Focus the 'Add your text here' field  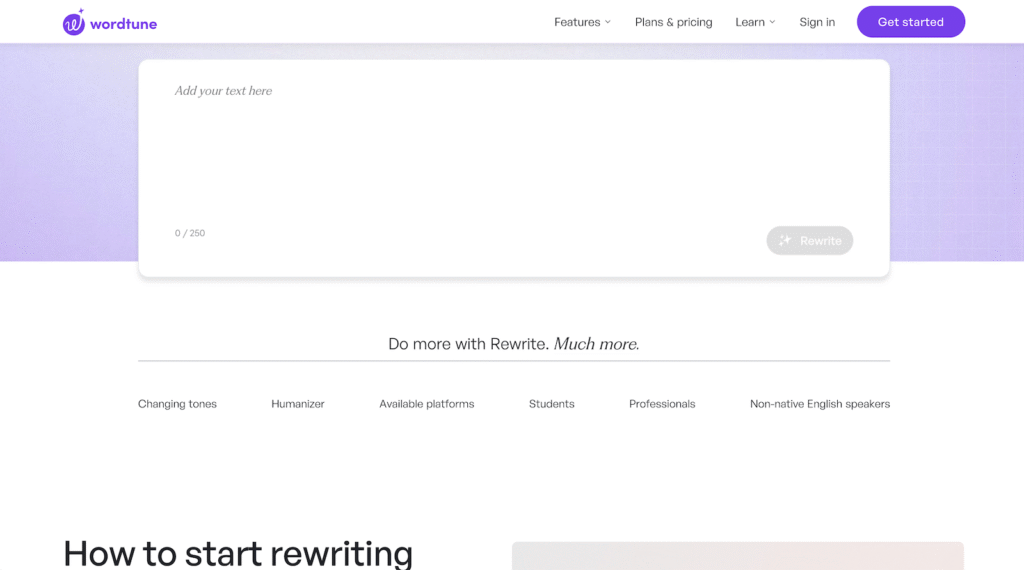click(512, 140)
